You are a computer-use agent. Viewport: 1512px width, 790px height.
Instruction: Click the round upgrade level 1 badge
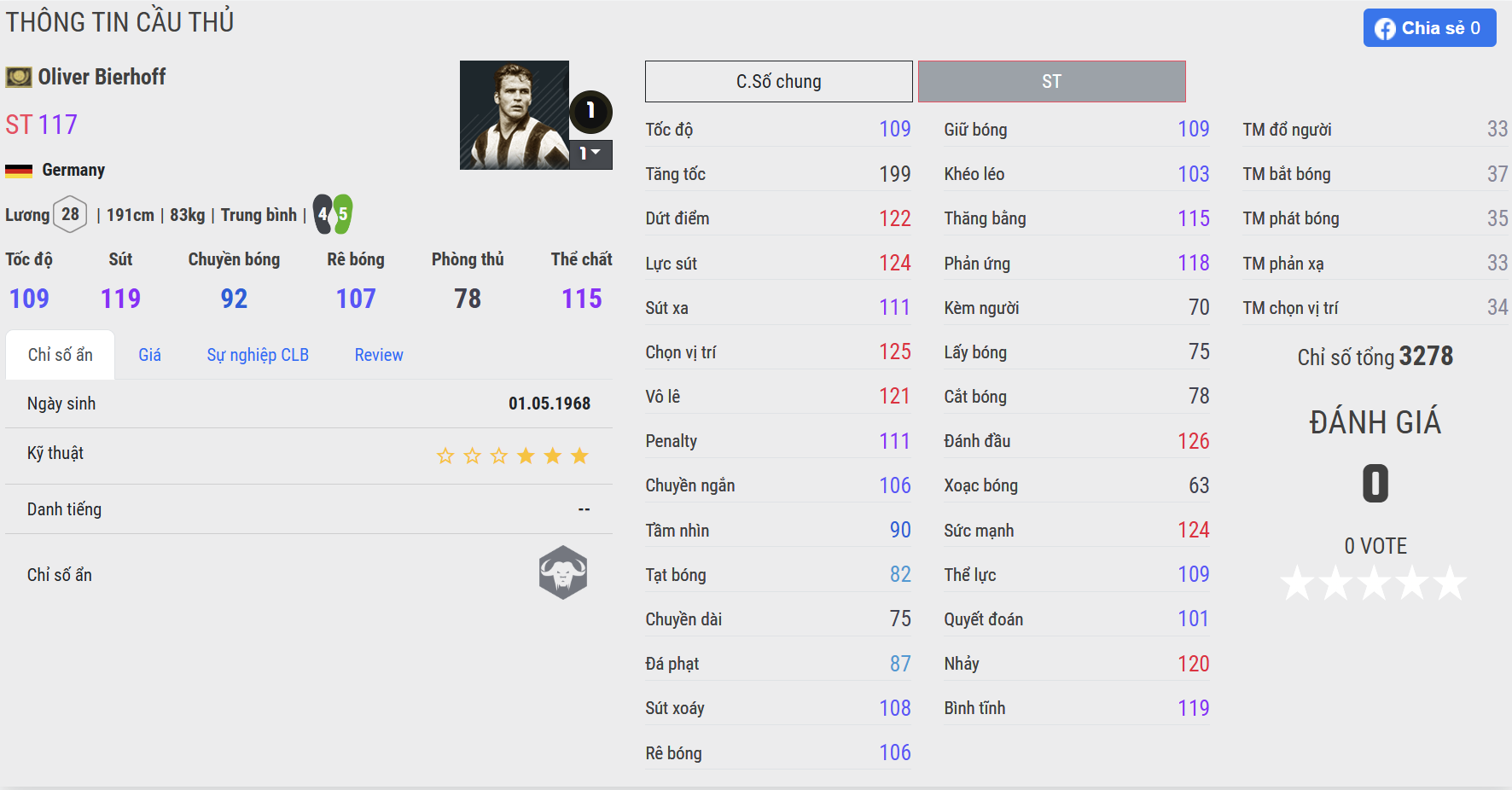(590, 111)
